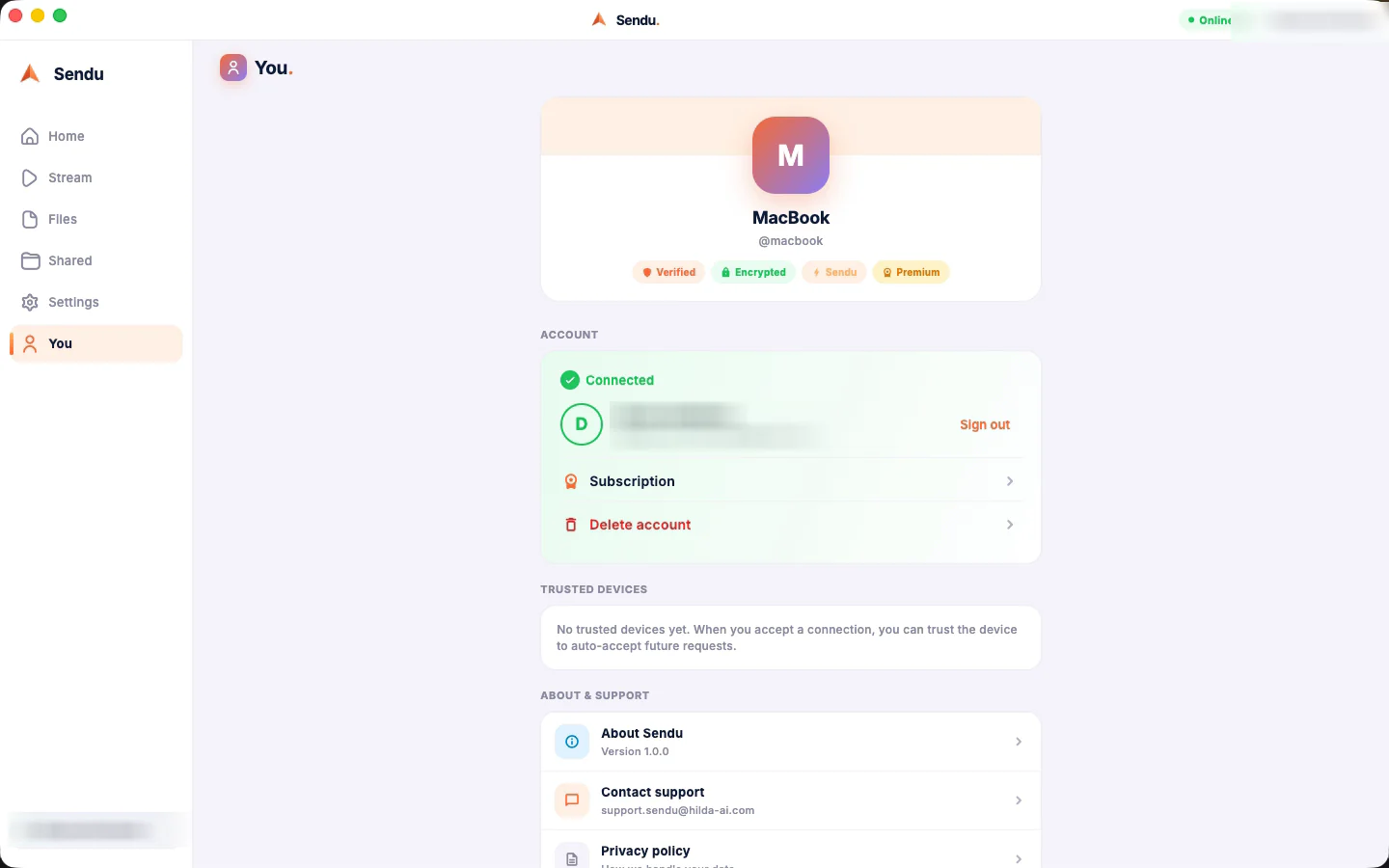Go to Home in the sidebar
The image size is (1389, 868).
tap(96, 136)
